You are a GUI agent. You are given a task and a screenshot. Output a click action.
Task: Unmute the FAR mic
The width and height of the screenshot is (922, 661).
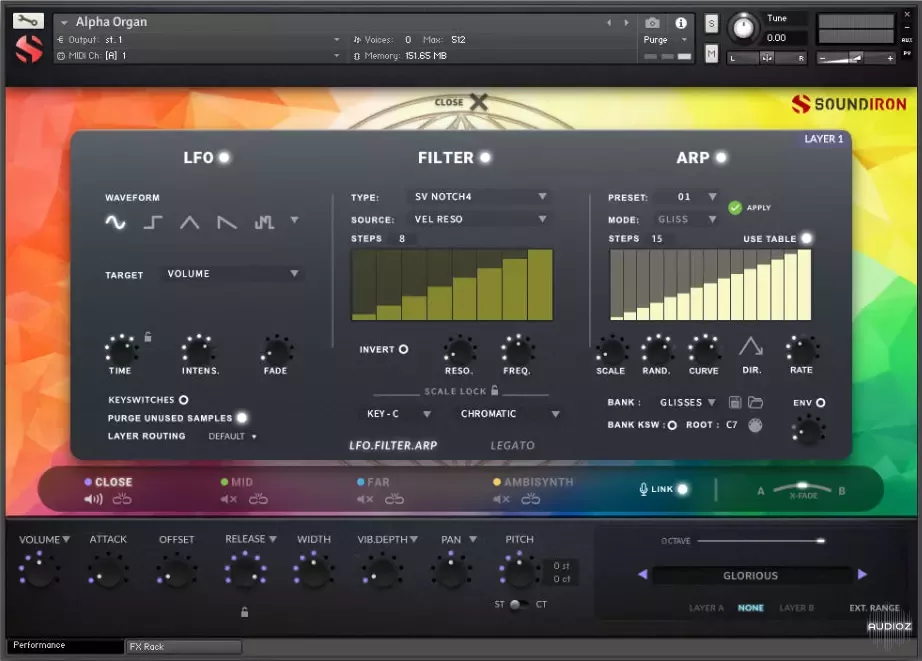click(365, 499)
